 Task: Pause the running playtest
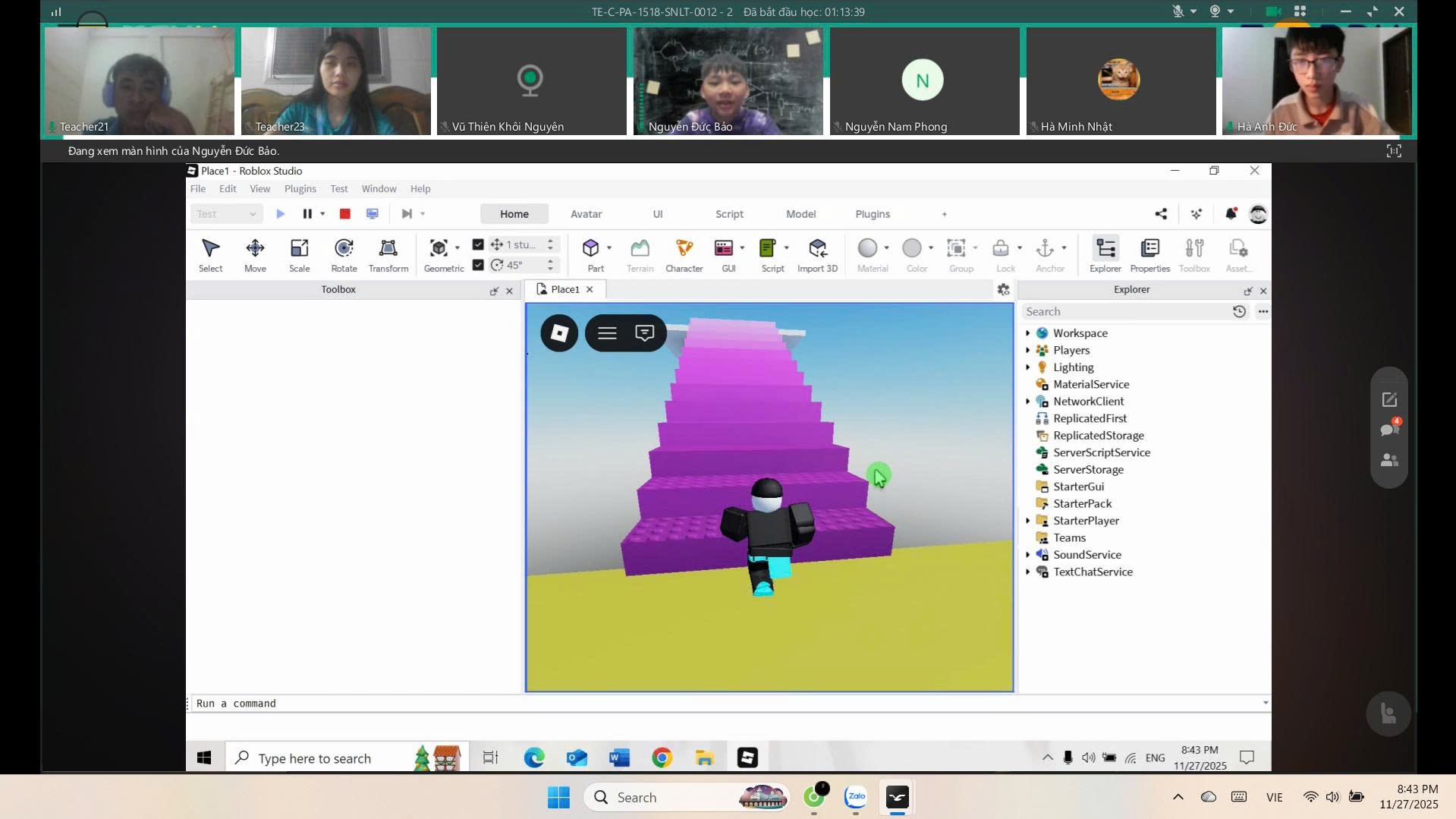pos(307,214)
